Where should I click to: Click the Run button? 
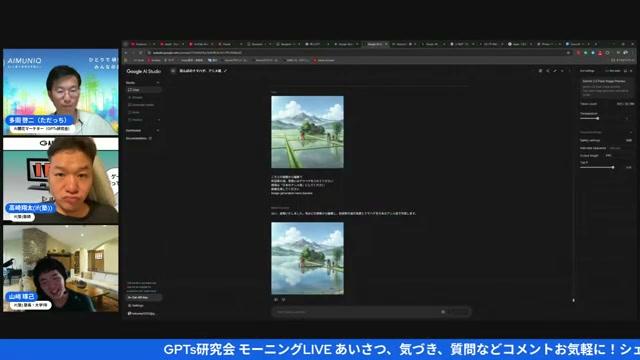coord(458,312)
